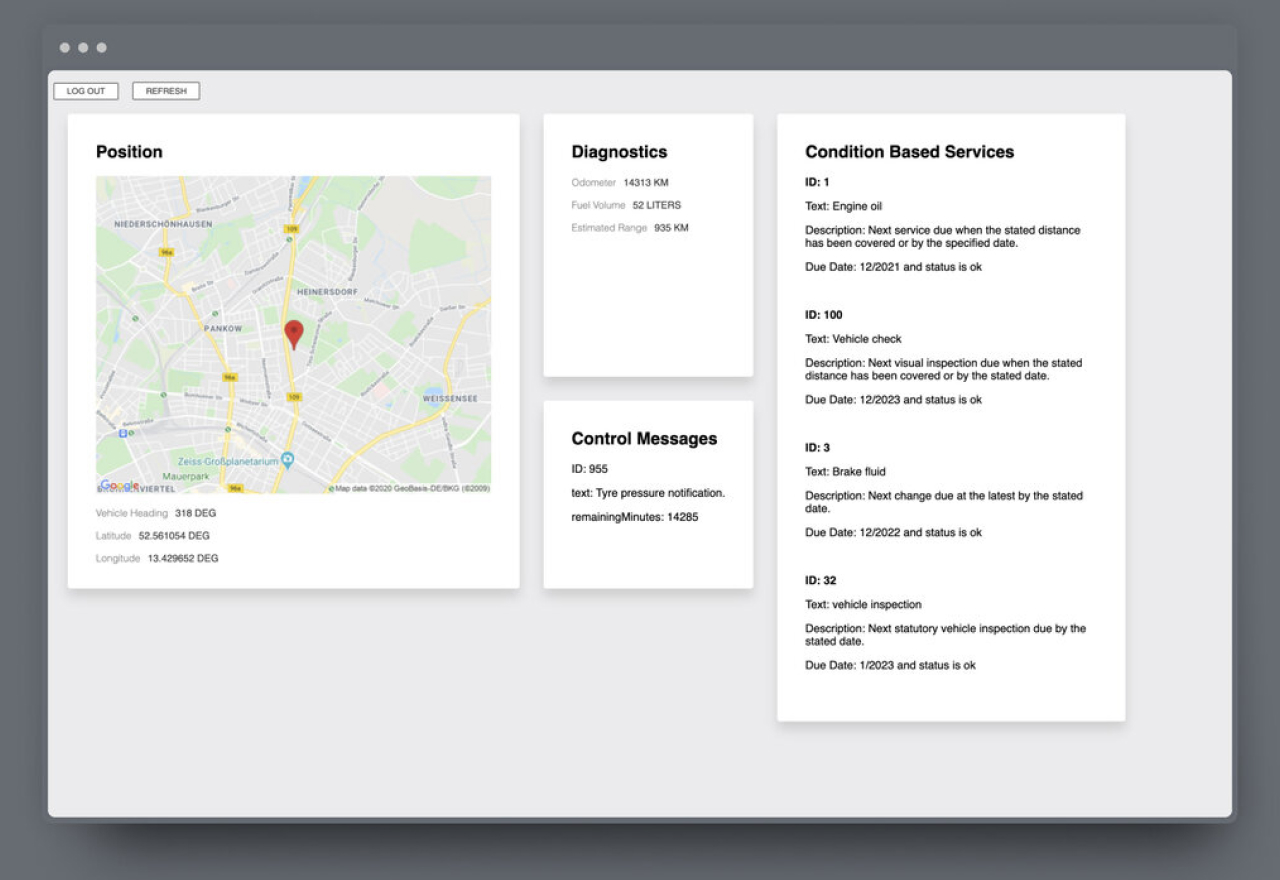Click the PANKOW label on the map

(223, 328)
